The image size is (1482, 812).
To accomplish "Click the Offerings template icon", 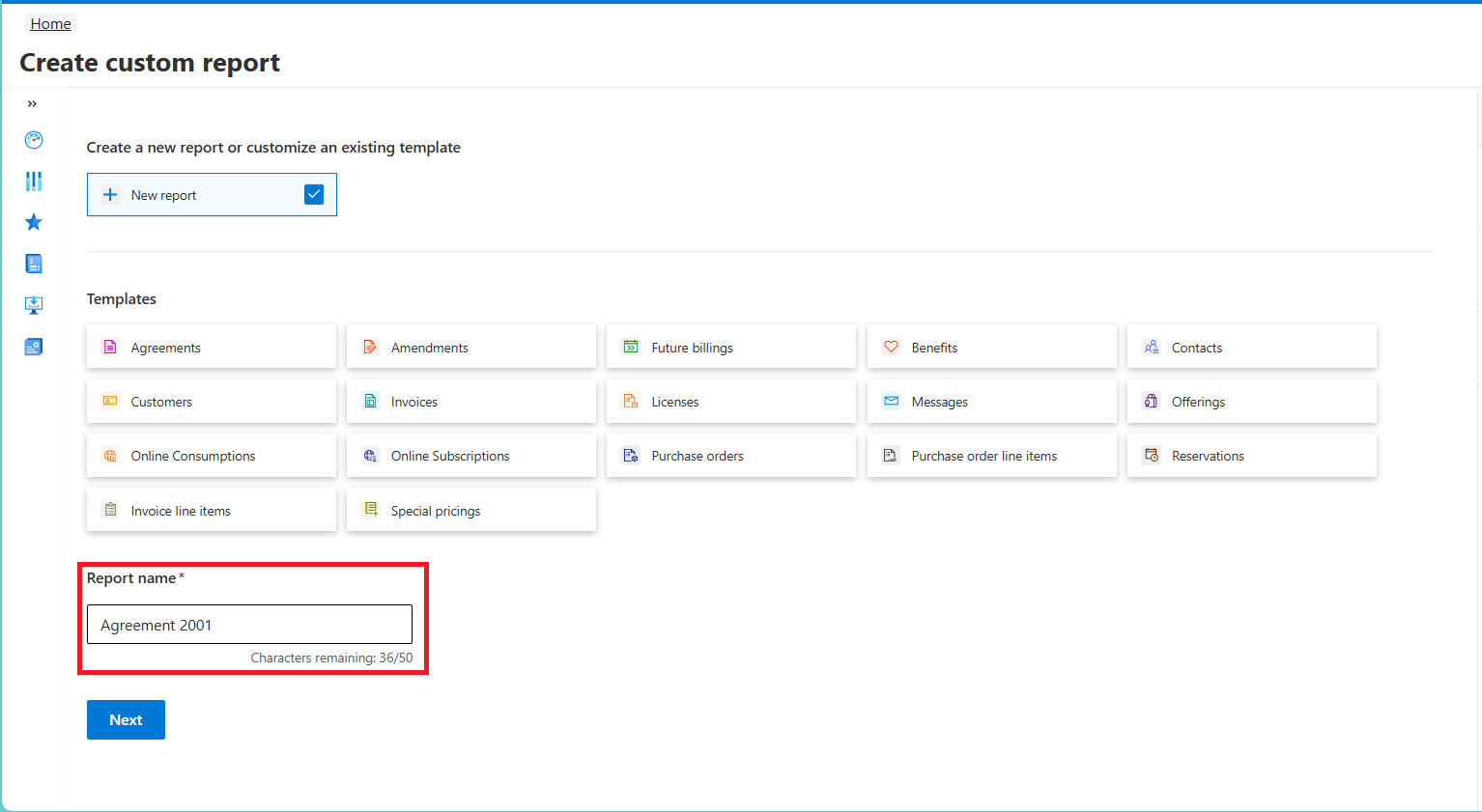I will tap(1152, 402).
